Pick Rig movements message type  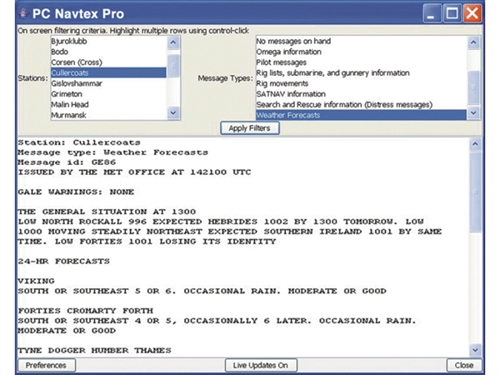pyautogui.click(x=361, y=83)
